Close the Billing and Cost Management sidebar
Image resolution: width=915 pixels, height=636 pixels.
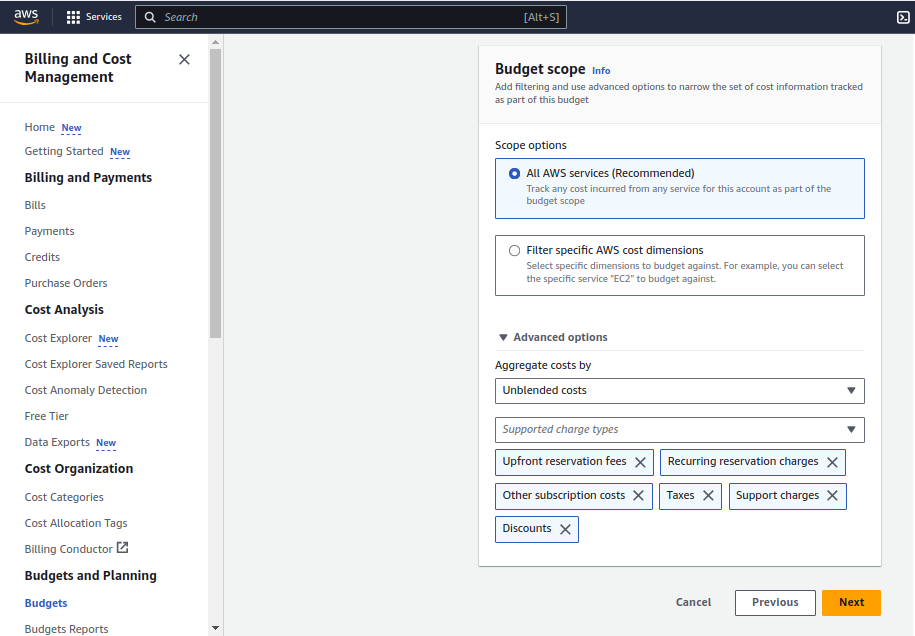point(184,60)
